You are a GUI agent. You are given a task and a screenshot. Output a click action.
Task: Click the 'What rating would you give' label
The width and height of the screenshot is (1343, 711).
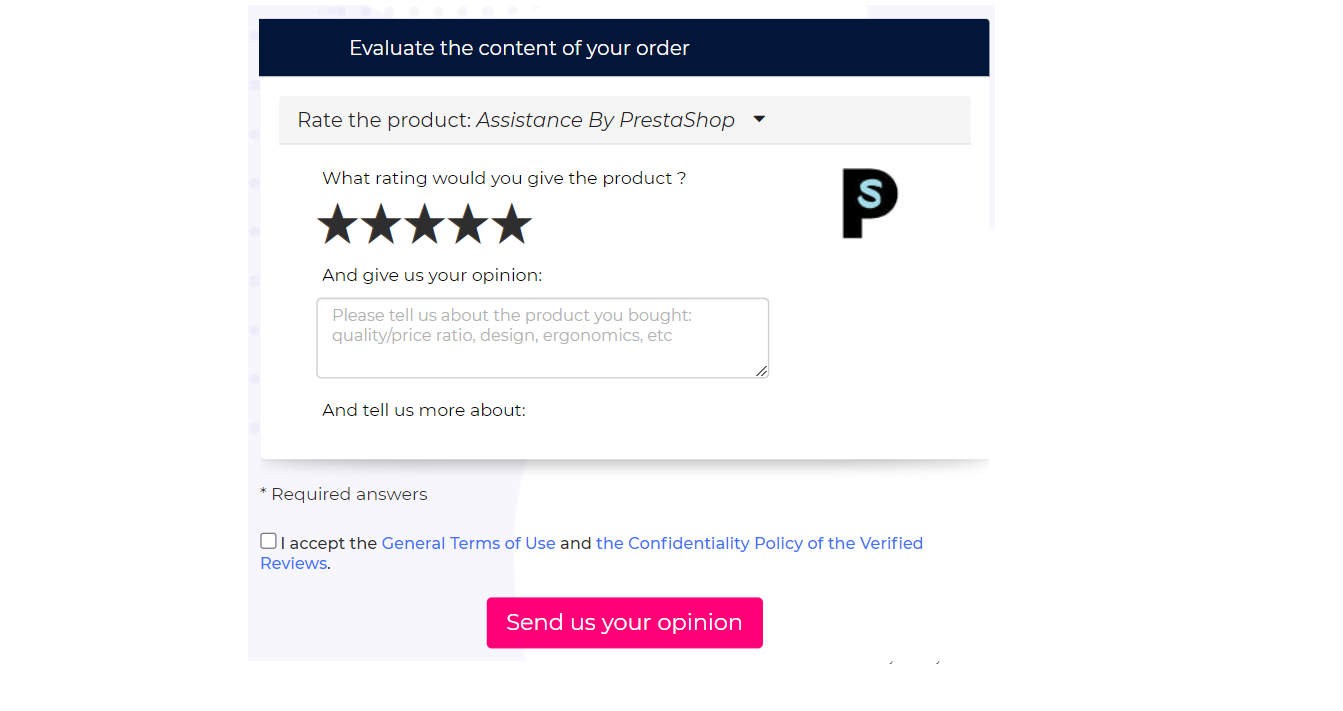click(x=504, y=178)
